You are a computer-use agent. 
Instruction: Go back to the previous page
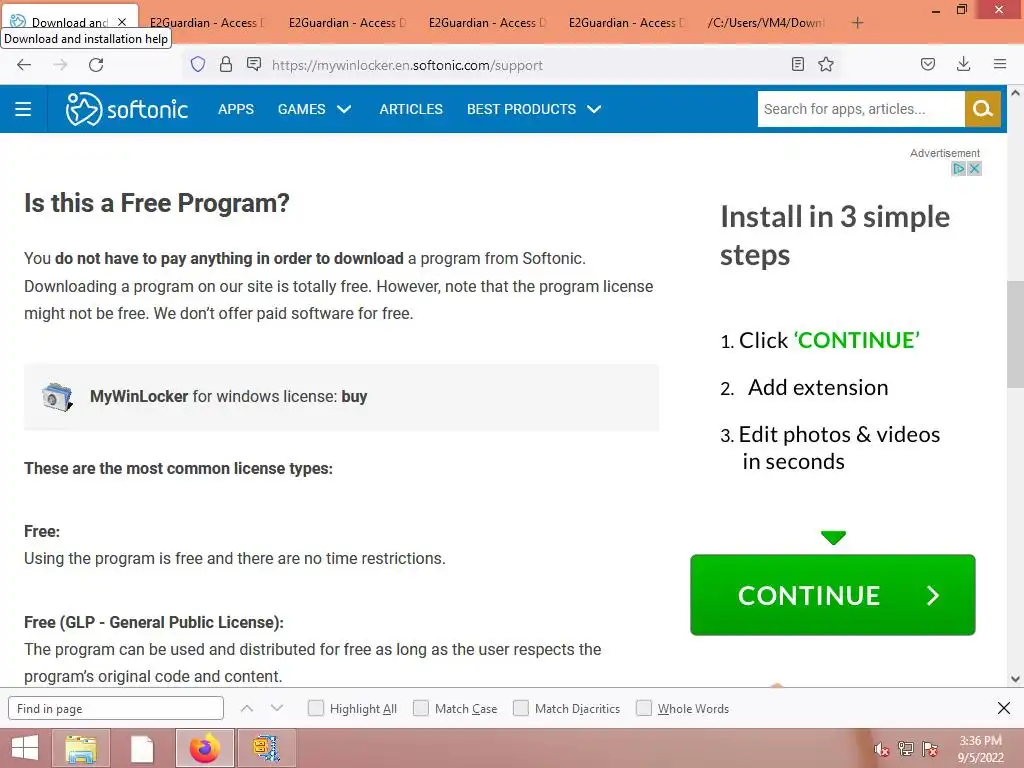point(24,65)
